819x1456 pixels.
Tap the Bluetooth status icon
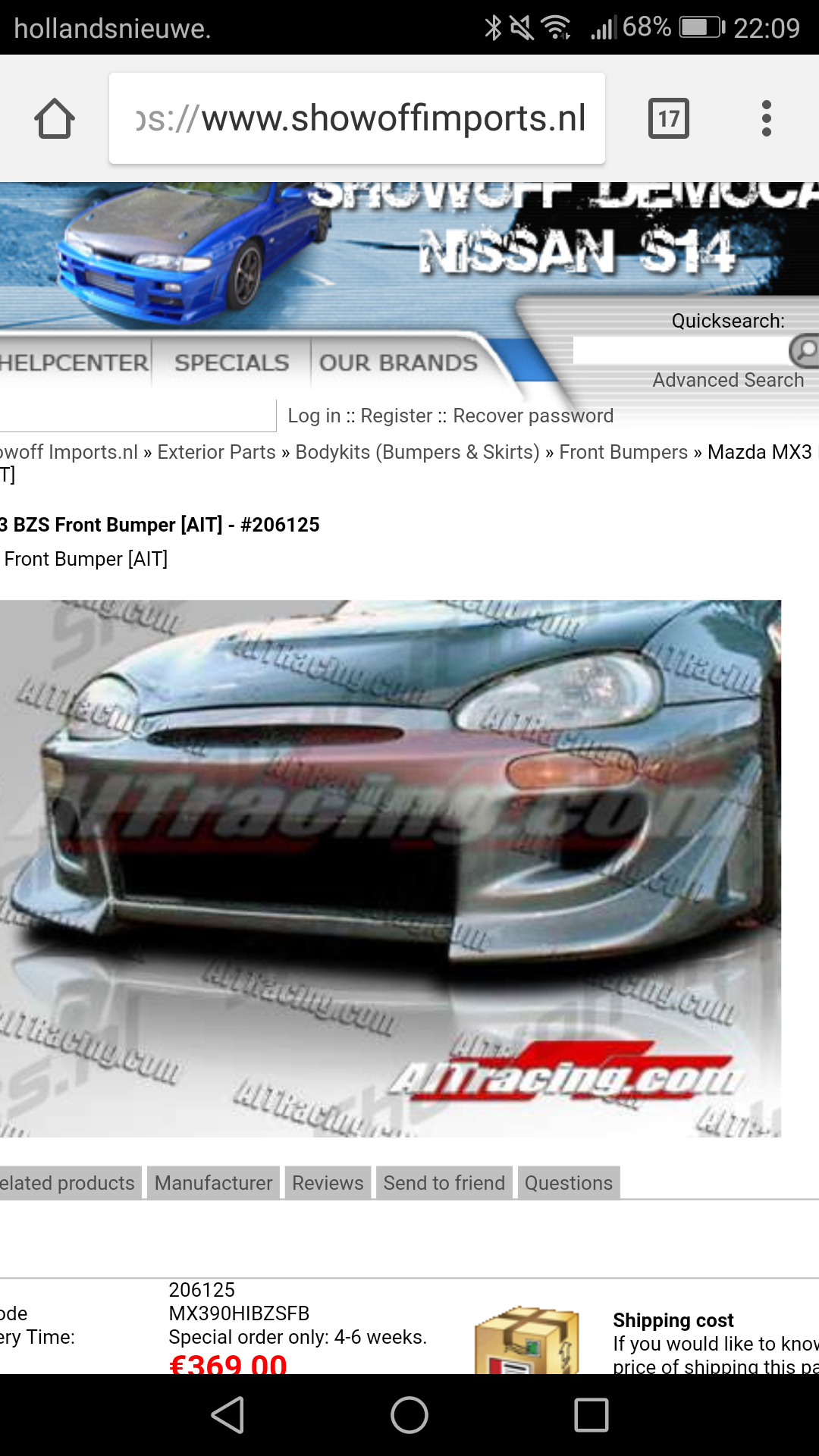click(493, 28)
